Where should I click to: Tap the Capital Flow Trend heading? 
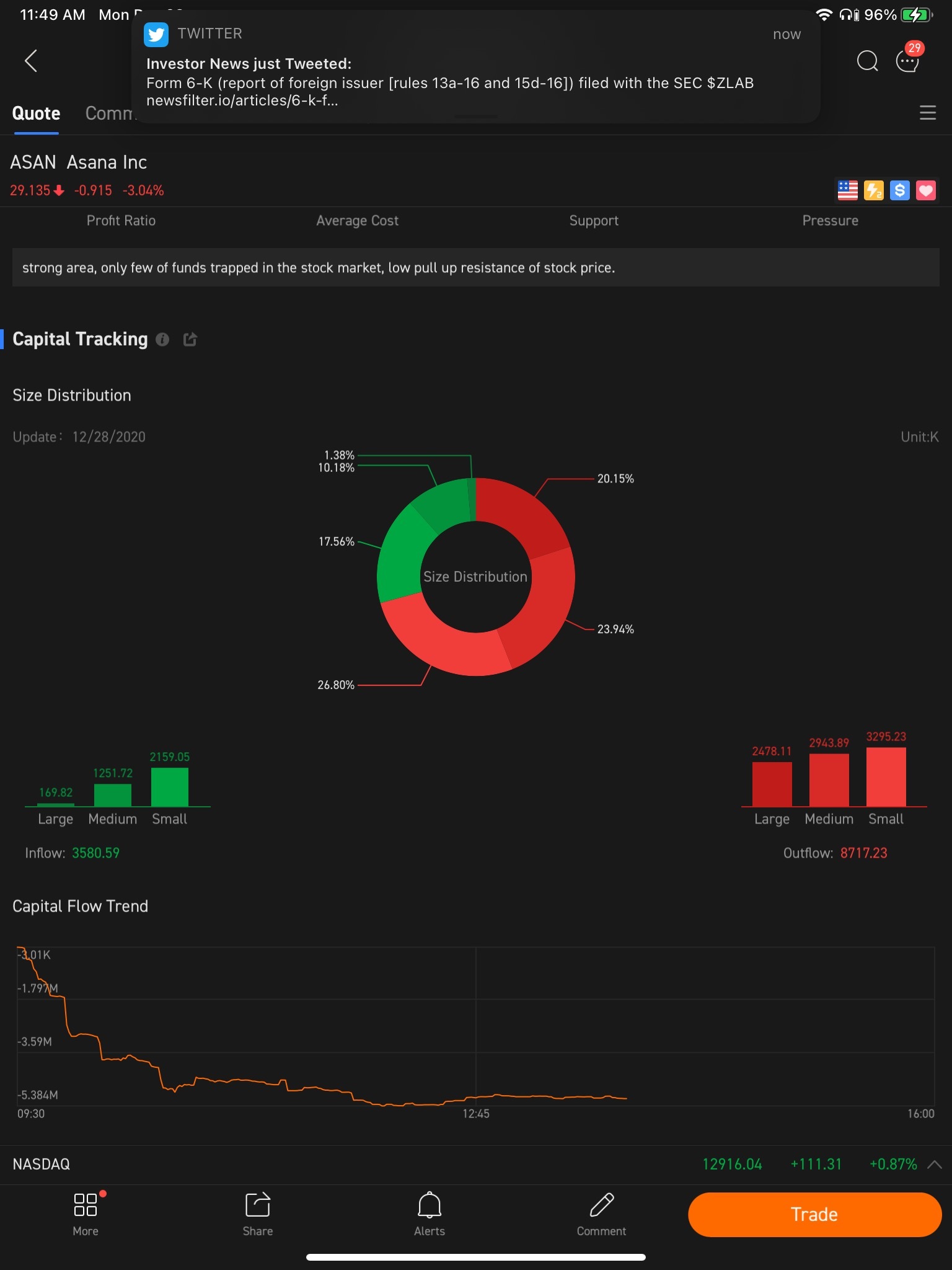point(81,907)
